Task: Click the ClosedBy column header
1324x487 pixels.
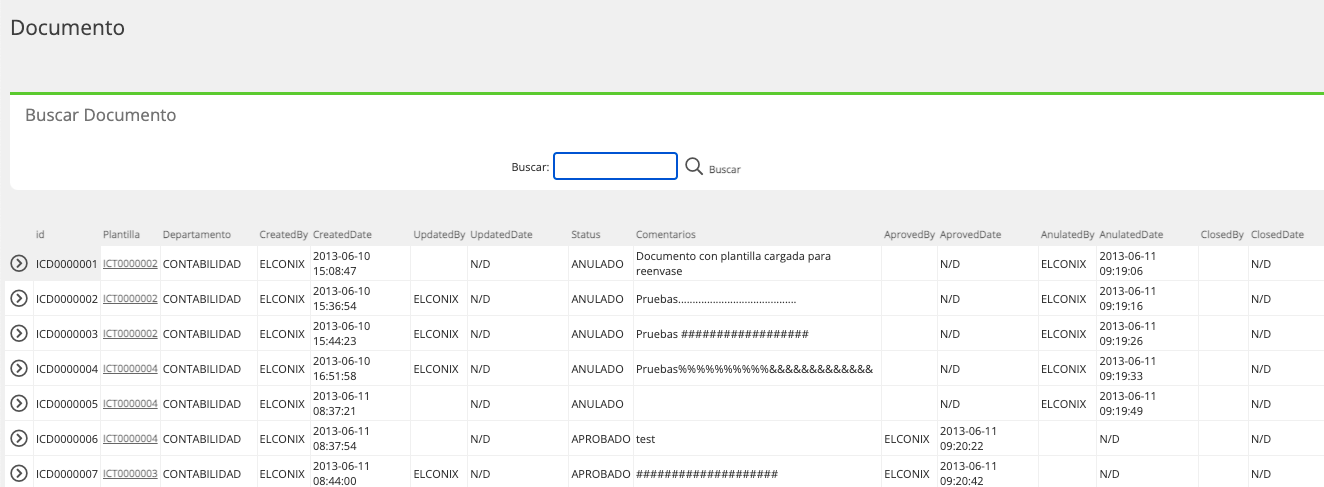Action: click(x=1222, y=235)
